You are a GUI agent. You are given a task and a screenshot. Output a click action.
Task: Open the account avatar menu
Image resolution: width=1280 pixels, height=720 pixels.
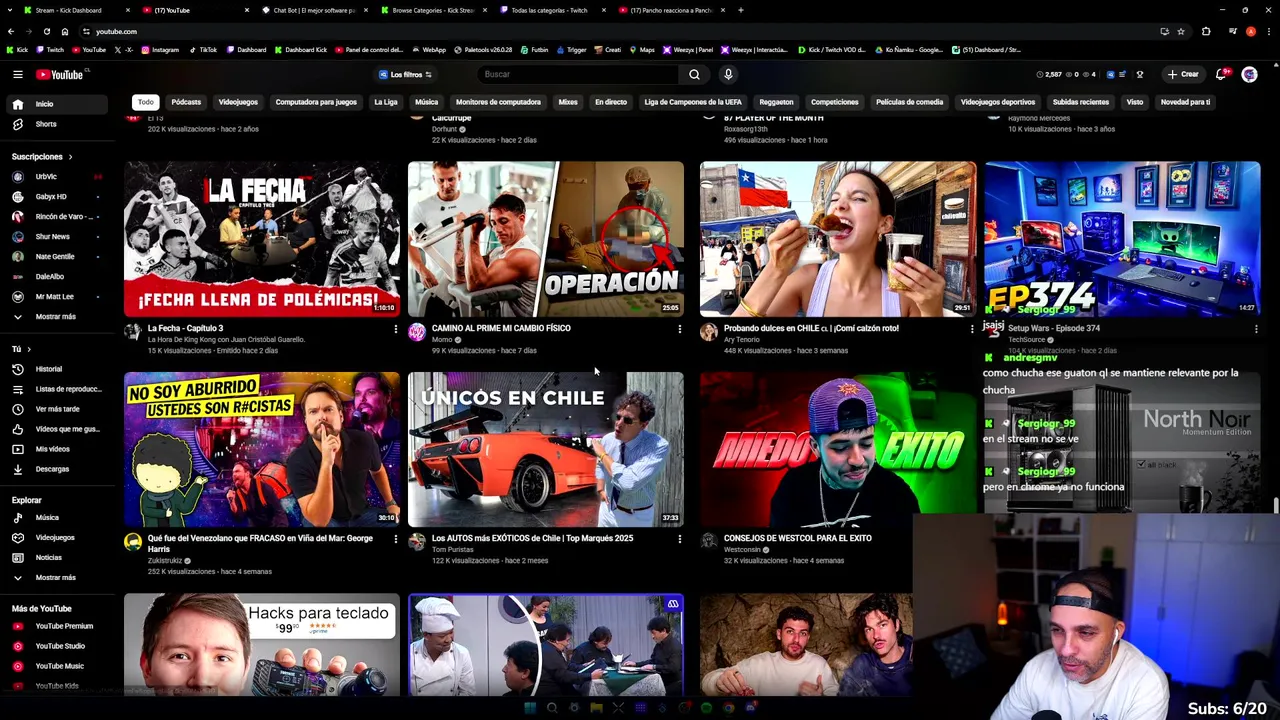(1249, 74)
